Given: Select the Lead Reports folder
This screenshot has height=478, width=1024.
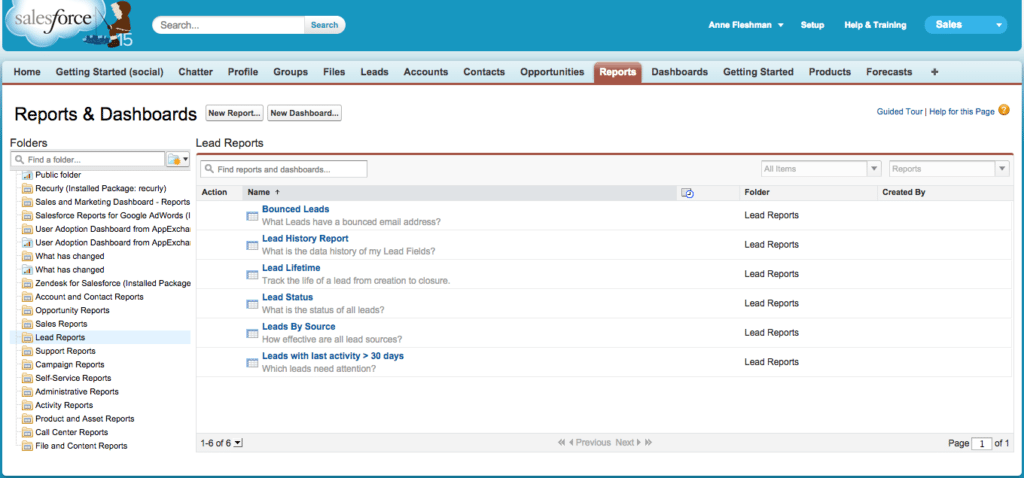Looking at the screenshot, I should point(60,338).
